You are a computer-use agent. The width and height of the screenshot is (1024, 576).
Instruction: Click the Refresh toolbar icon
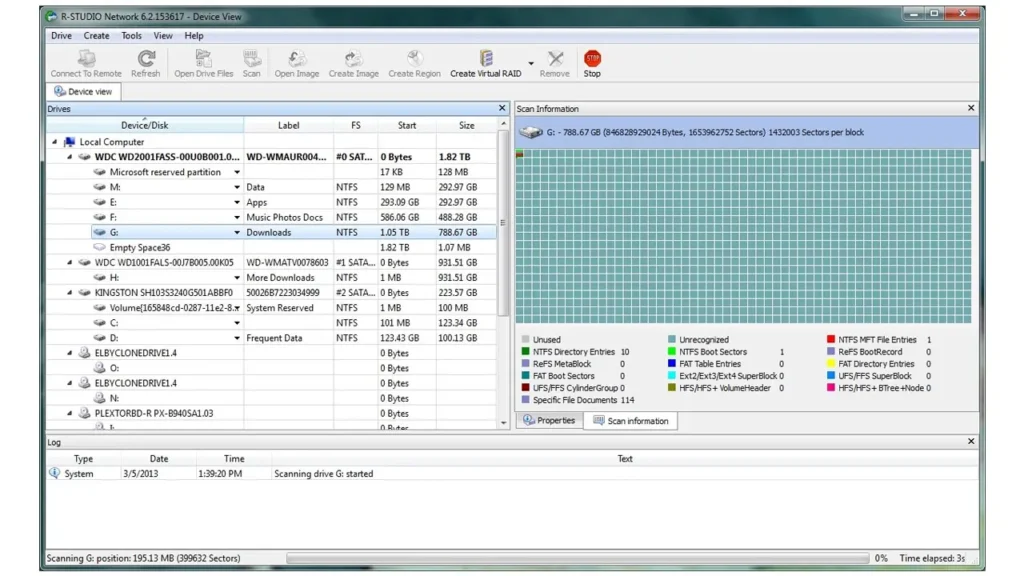[x=146, y=60]
